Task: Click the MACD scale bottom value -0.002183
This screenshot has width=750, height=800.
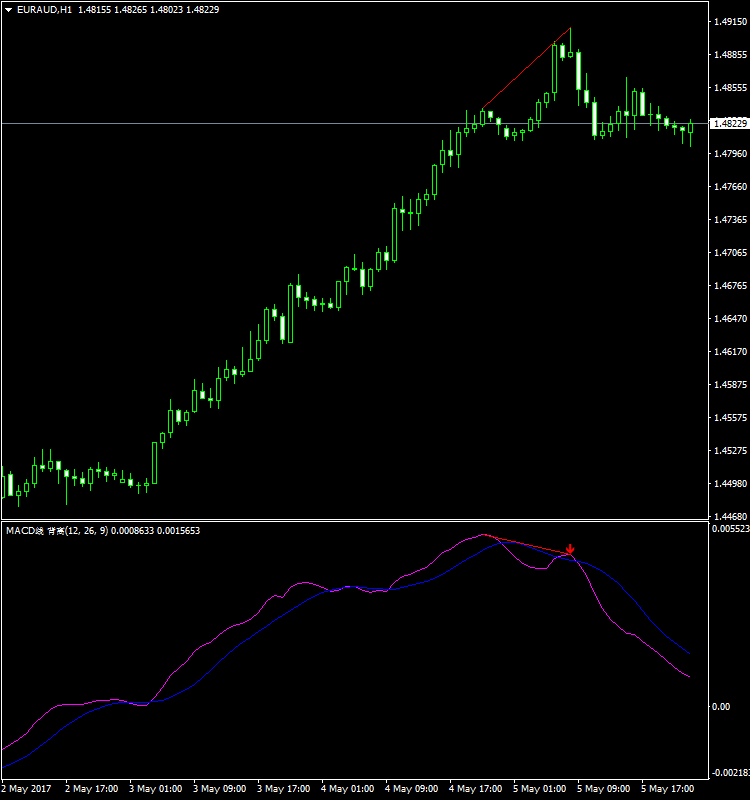Action: point(730,773)
